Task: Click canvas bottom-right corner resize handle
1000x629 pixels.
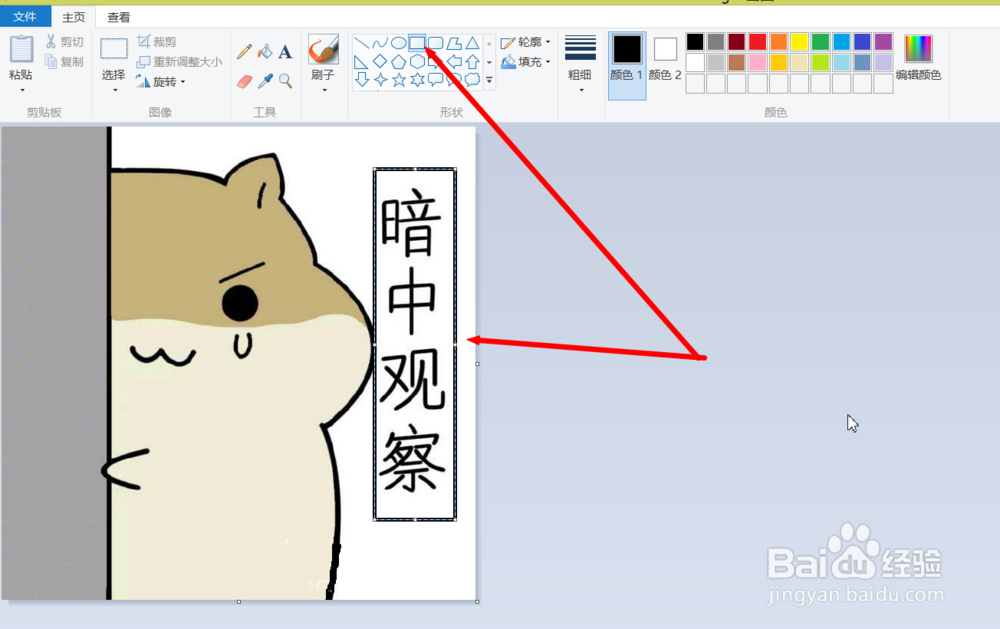Action: point(477,602)
